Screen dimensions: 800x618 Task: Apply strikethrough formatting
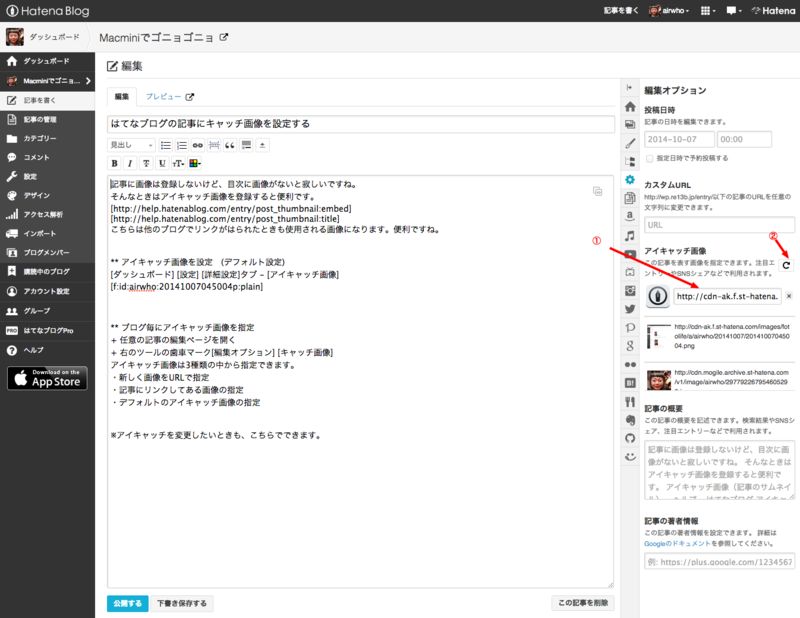point(146,163)
